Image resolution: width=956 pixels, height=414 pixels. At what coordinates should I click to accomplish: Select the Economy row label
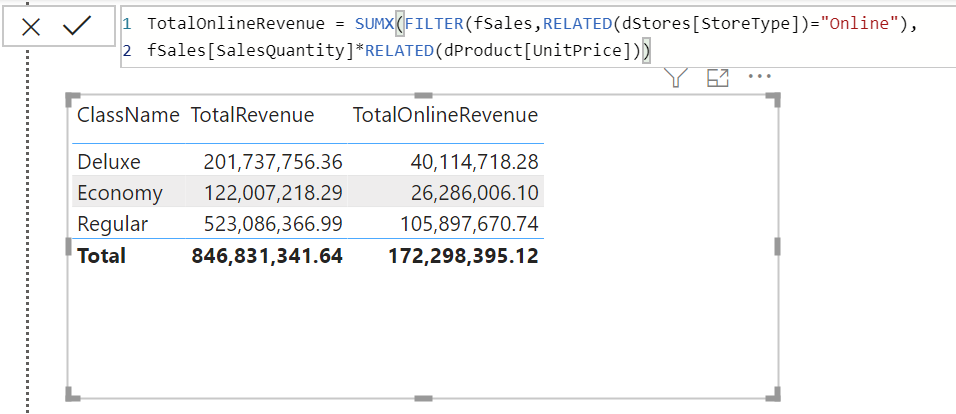point(120,193)
